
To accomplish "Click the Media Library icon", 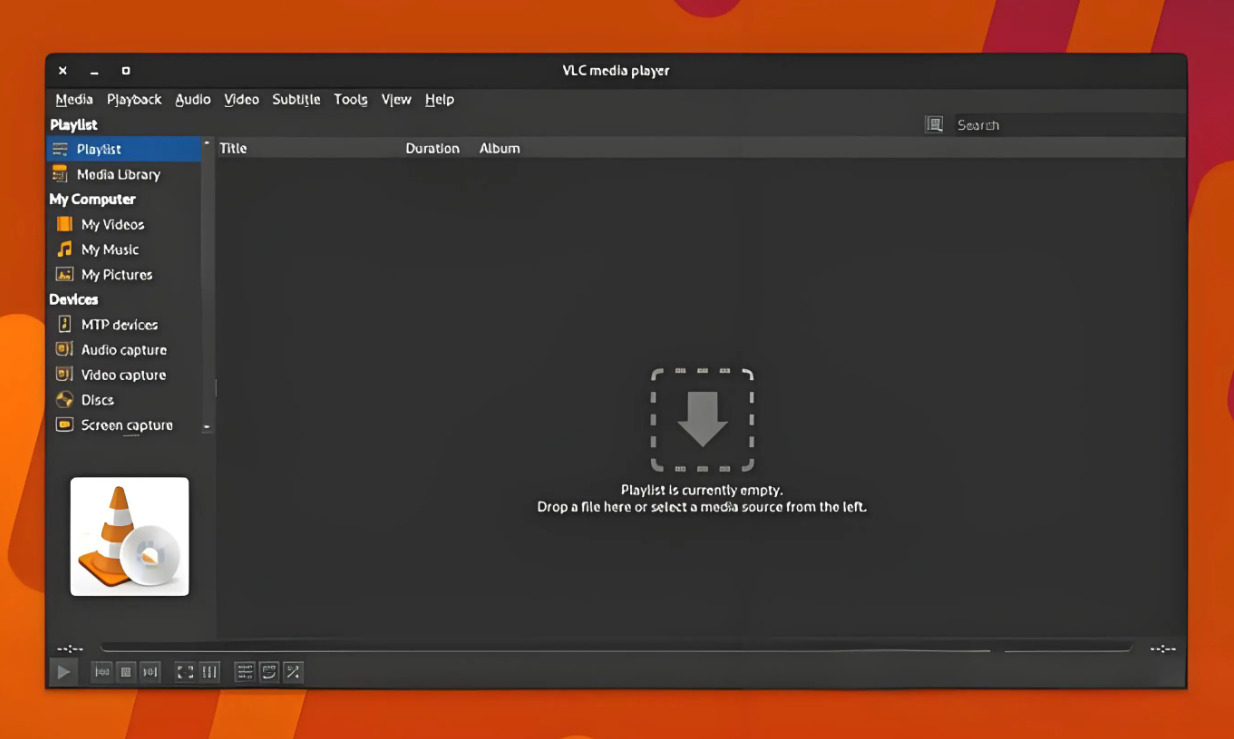I will tap(60, 174).
